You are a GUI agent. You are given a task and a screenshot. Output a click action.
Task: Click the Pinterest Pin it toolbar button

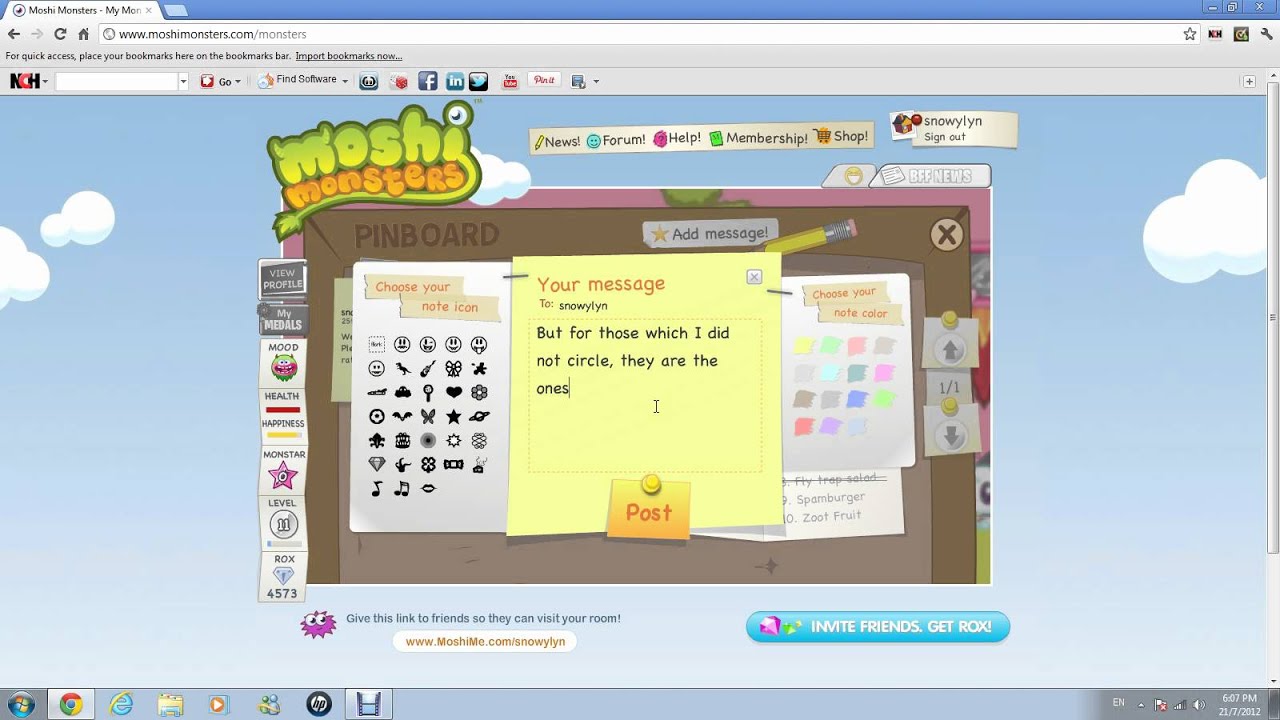click(x=544, y=80)
